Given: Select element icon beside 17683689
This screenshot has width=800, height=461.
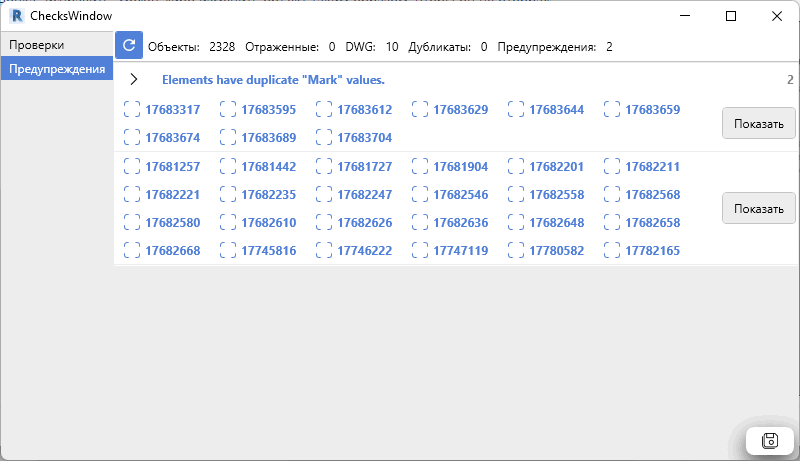Looking at the screenshot, I should [x=228, y=137].
